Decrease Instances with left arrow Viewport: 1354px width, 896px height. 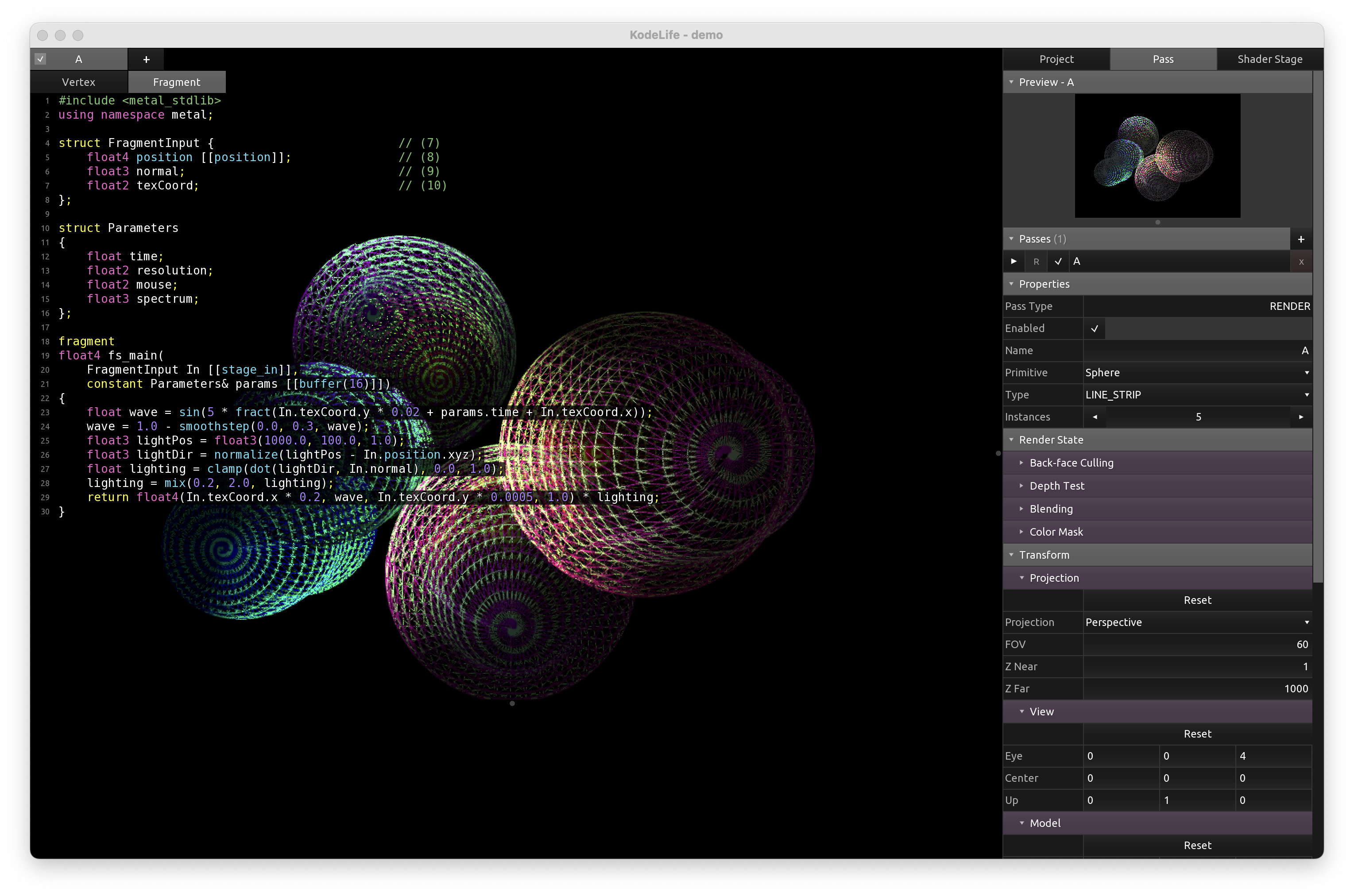tap(1095, 417)
